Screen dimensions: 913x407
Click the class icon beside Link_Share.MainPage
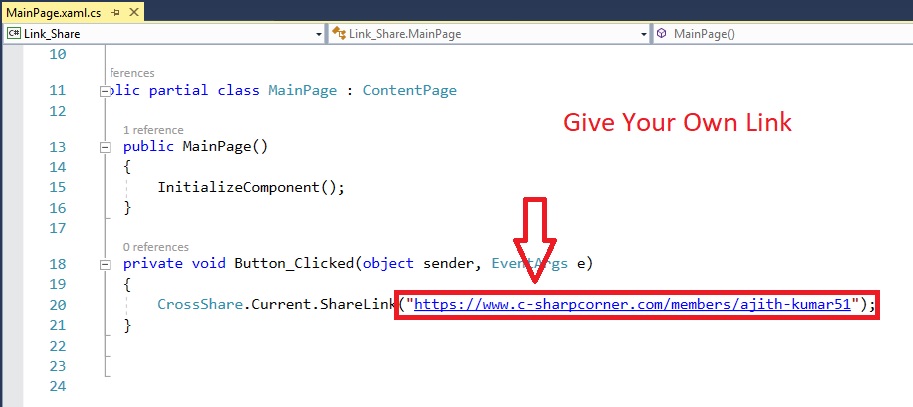pos(339,34)
